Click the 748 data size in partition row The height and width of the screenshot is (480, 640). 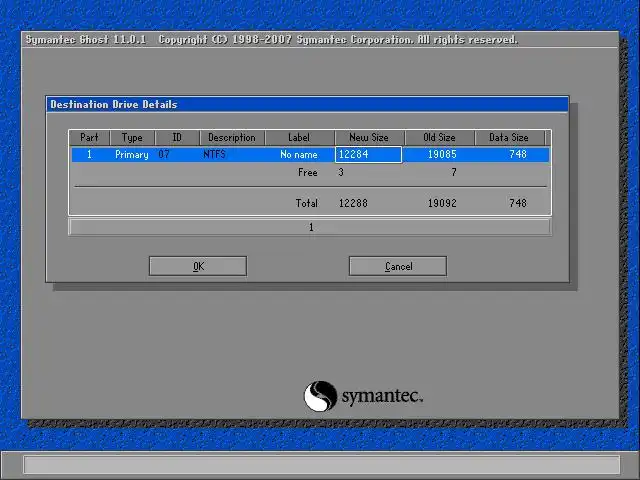pyautogui.click(x=518, y=154)
